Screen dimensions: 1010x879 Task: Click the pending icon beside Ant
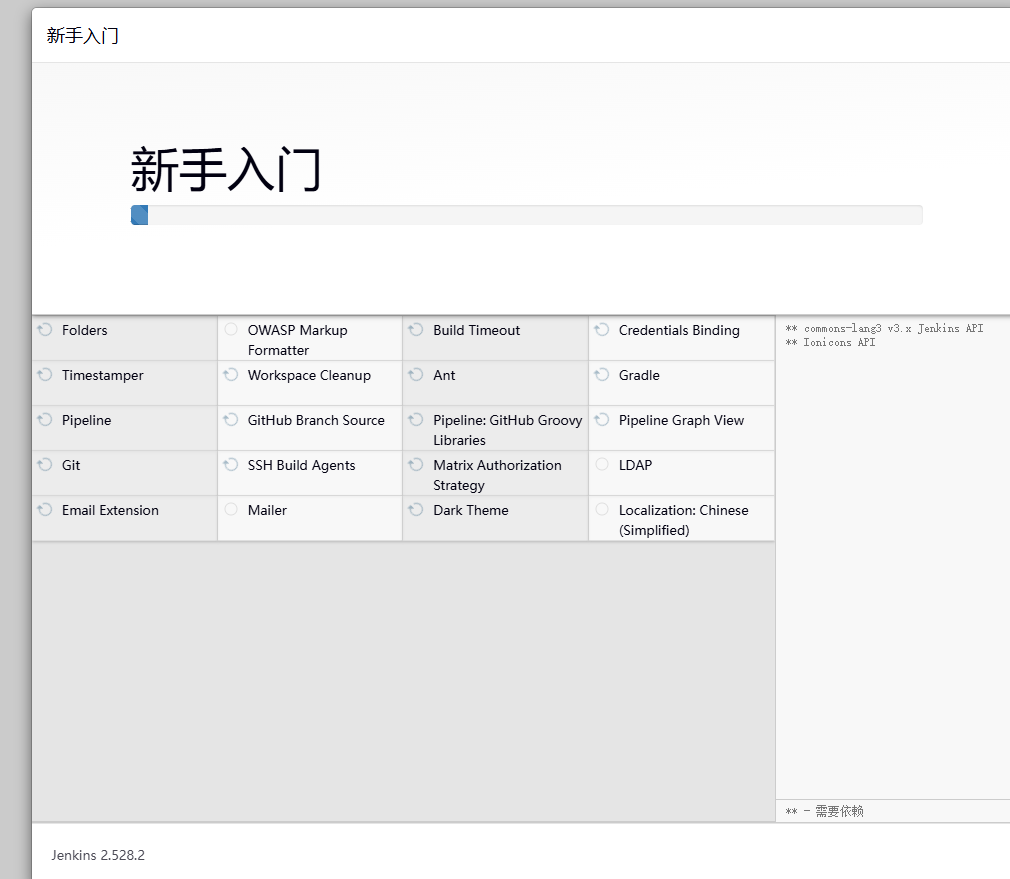pos(416,375)
